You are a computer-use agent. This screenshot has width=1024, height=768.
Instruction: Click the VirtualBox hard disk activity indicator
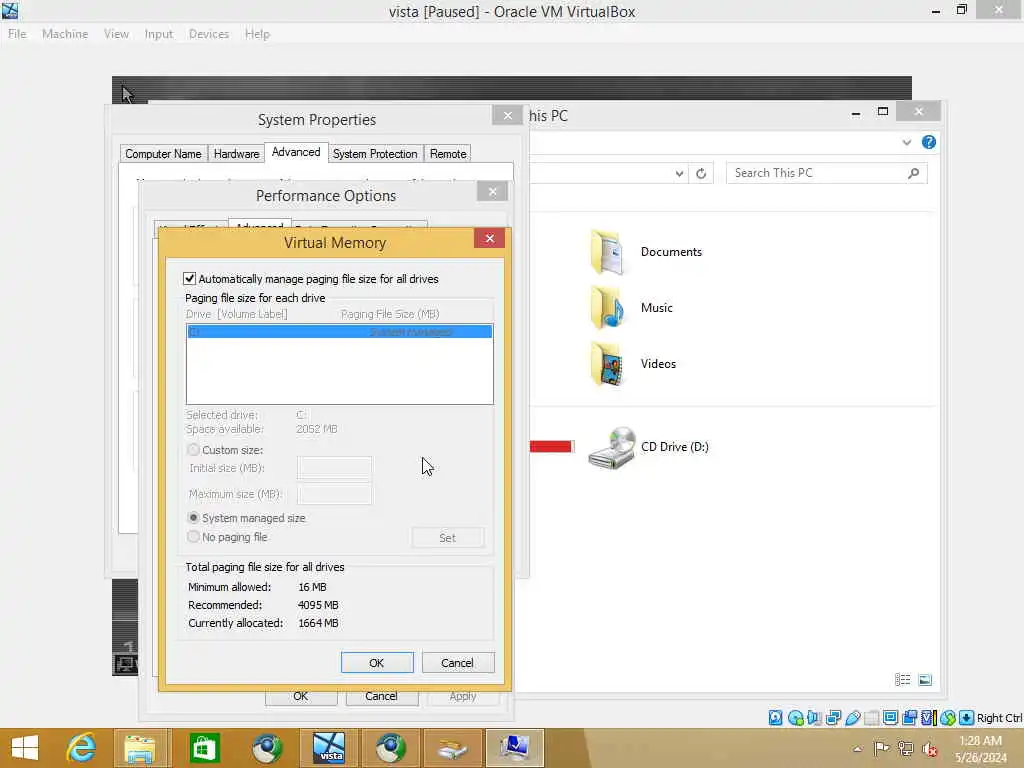(x=775, y=718)
